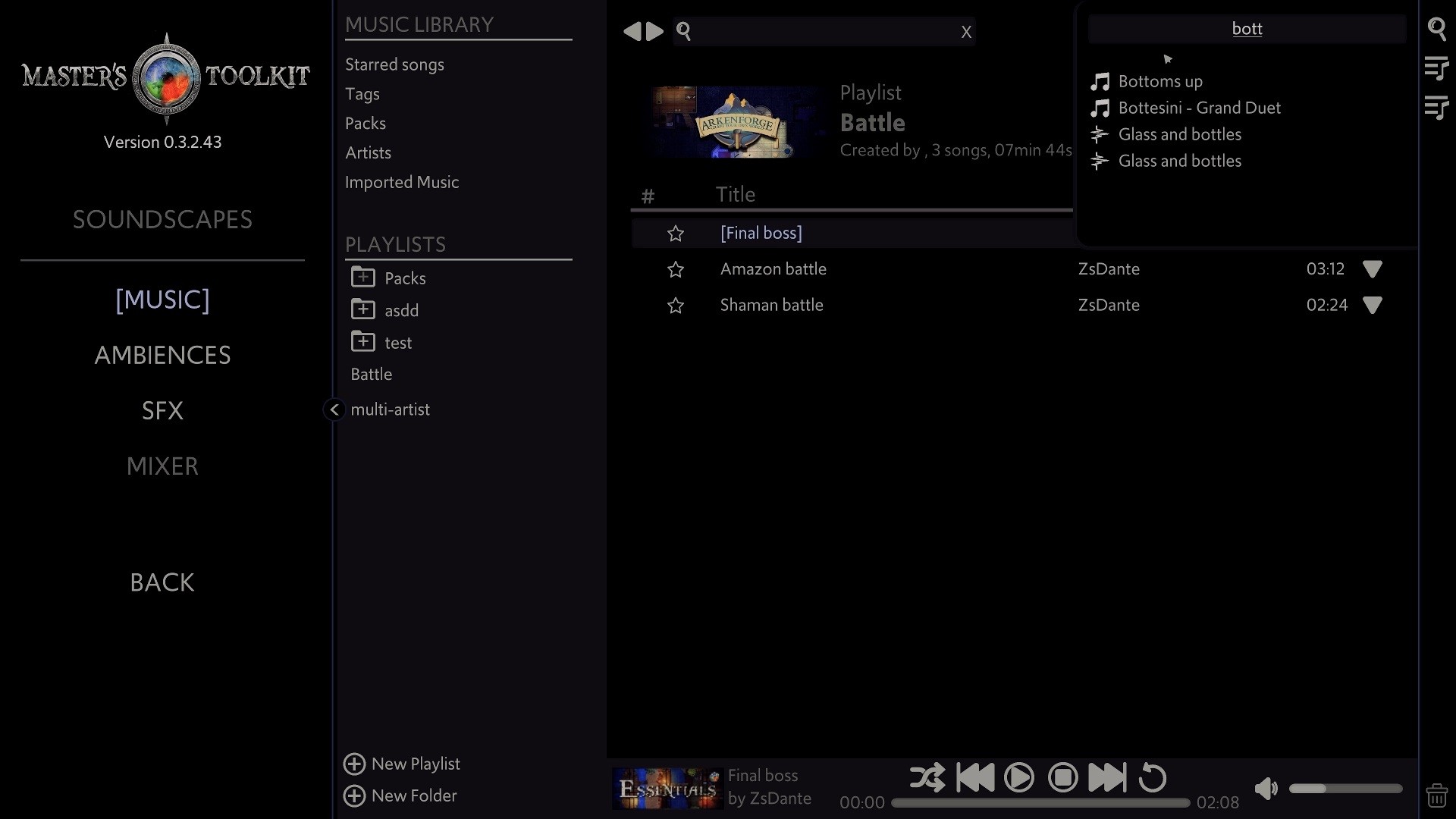This screenshot has width=1456, height=819.
Task: Toggle repeat loop mode
Action: pyautogui.click(x=1152, y=777)
